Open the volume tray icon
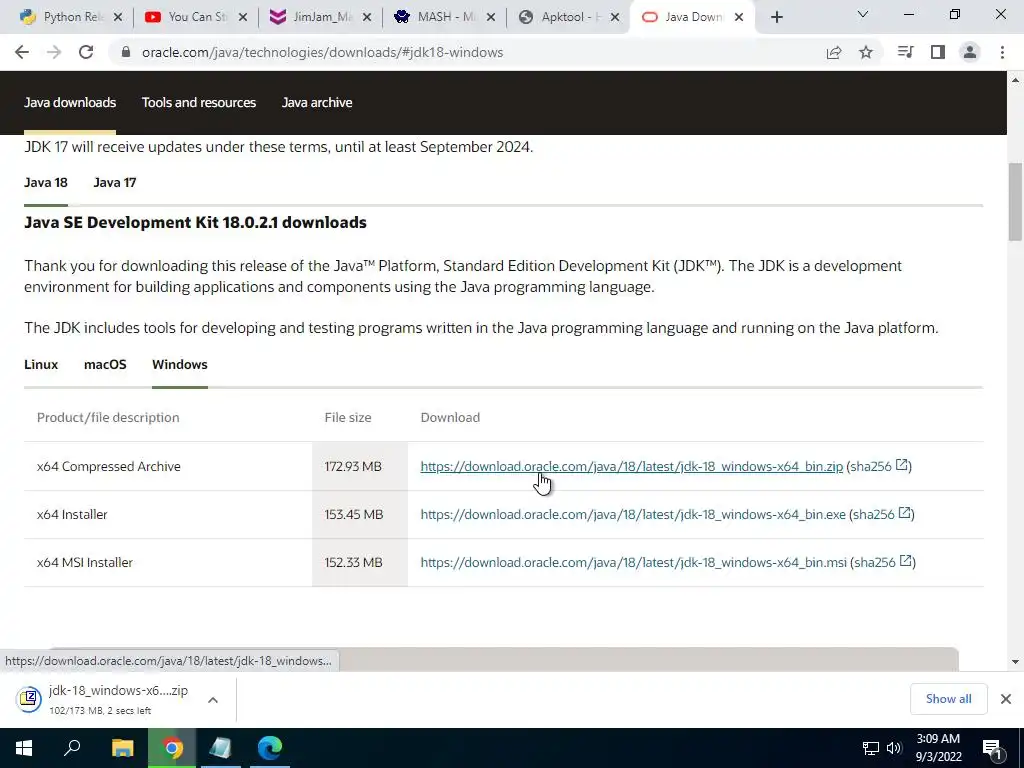 pos(894,748)
